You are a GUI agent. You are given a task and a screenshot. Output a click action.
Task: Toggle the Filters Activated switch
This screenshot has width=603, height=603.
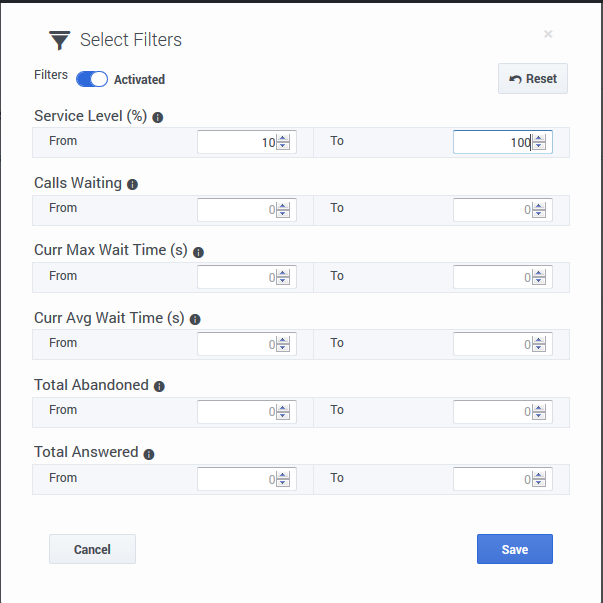92,79
